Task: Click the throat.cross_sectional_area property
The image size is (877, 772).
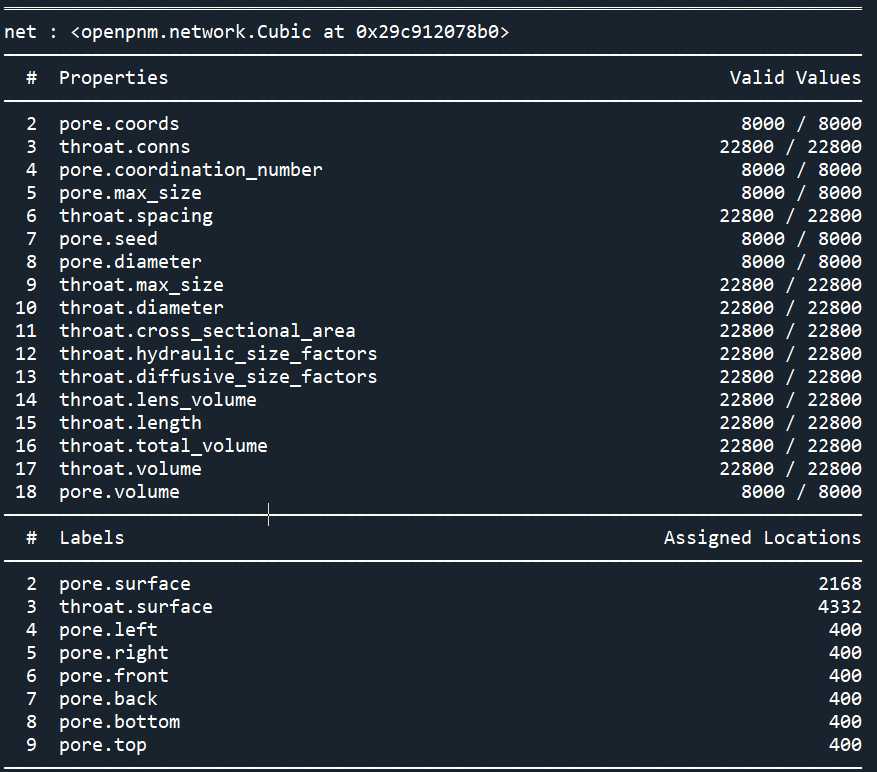Action: [x=207, y=331]
